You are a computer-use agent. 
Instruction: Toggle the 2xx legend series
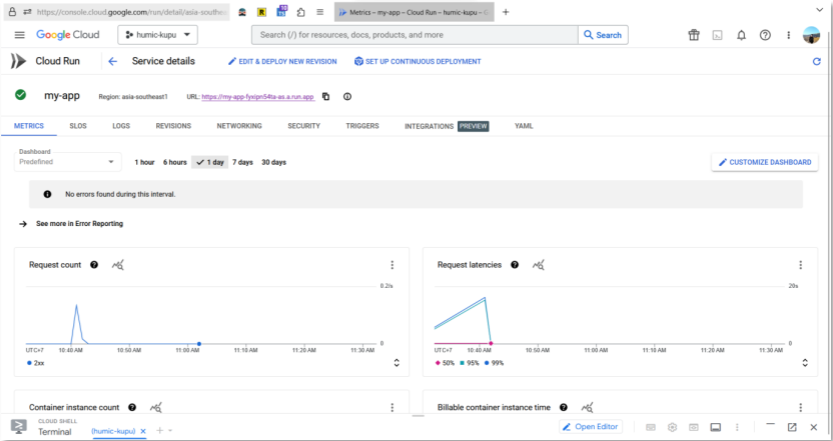(x=36, y=363)
